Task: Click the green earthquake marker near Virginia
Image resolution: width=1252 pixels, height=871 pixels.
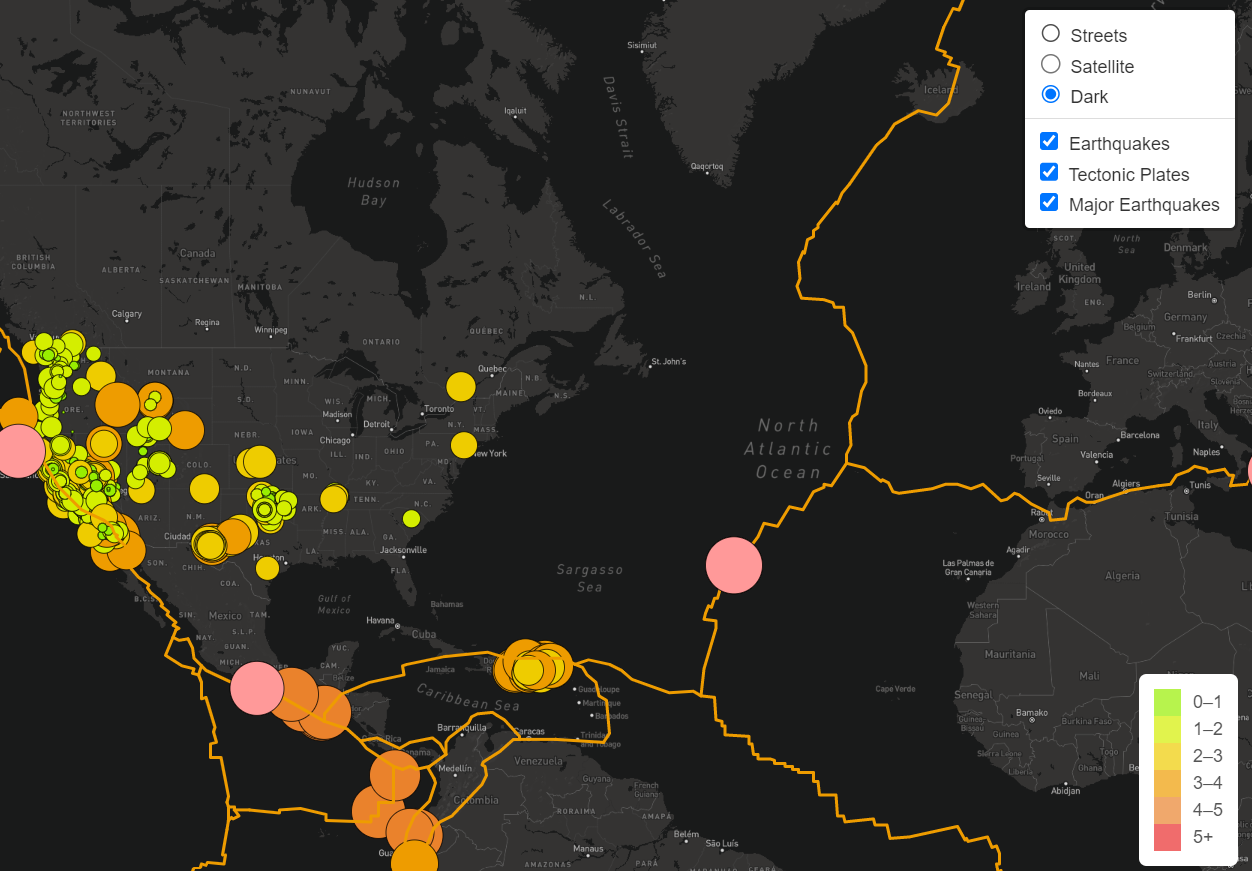Action: (413, 518)
